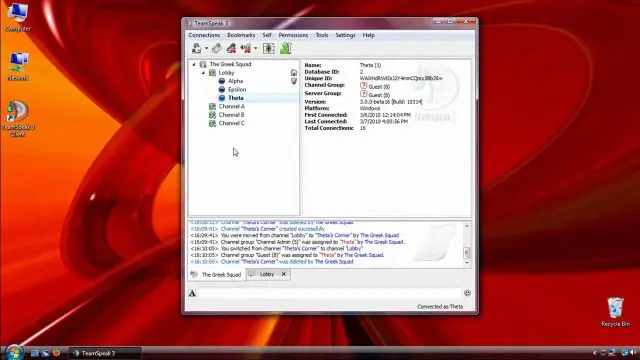The height and width of the screenshot is (360, 640).
Task: Open the Network desktop icon
Action: click(x=18, y=67)
